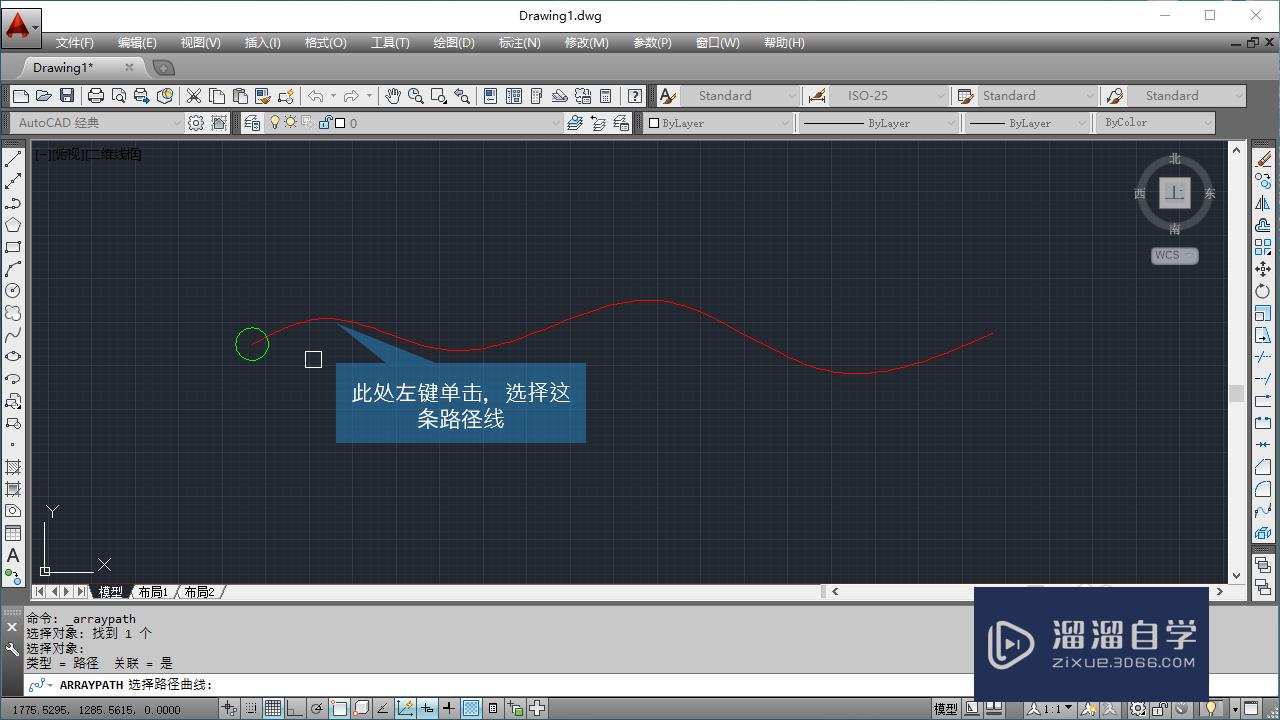The image size is (1280, 720).
Task: Save the drawing with the floppy icon
Action: [67, 96]
